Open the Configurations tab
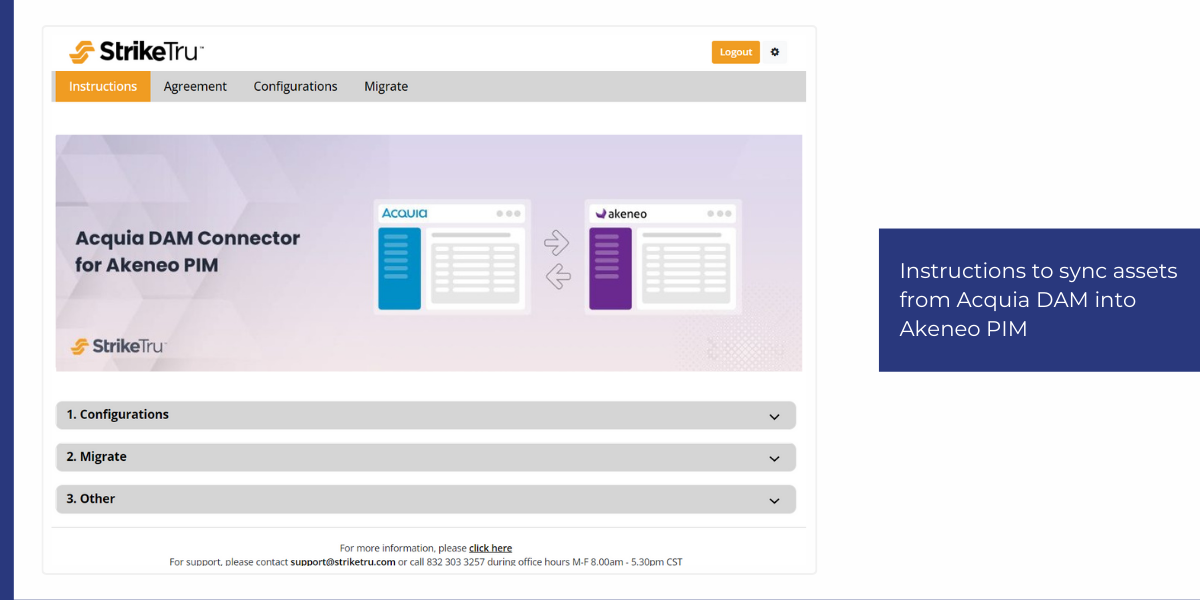Image resolution: width=1200 pixels, height=600 pixels. point(295,86)
